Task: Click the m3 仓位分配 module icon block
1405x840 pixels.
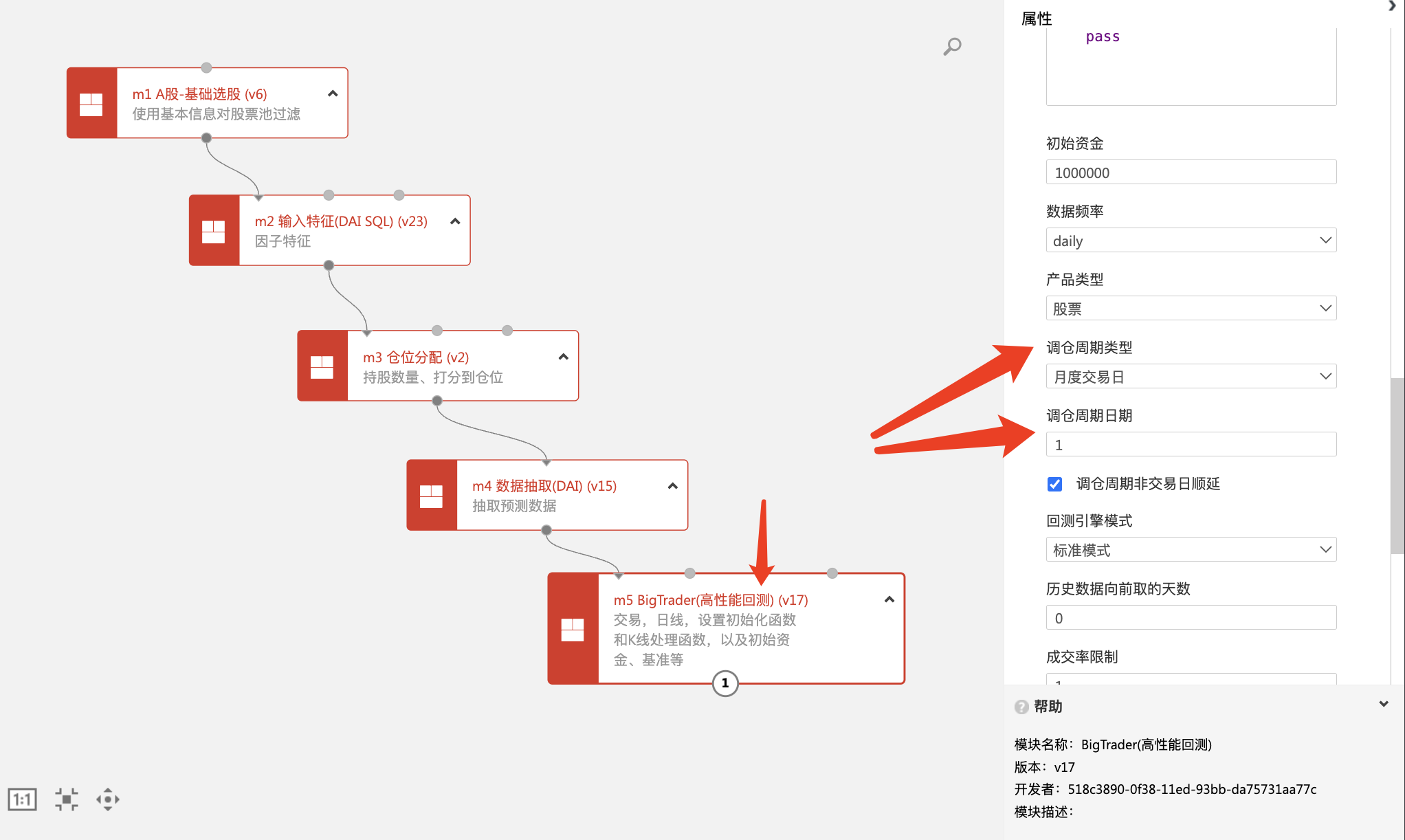Action: tap(322, 366)
